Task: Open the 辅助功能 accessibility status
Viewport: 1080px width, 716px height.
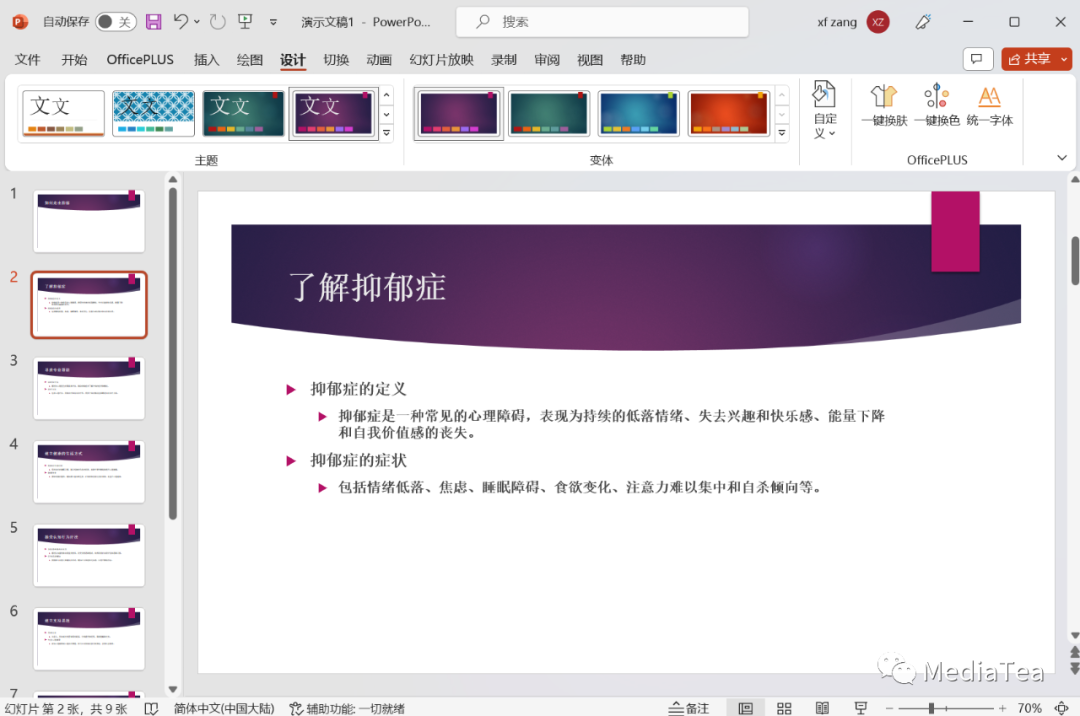Action: click(346, 708)
